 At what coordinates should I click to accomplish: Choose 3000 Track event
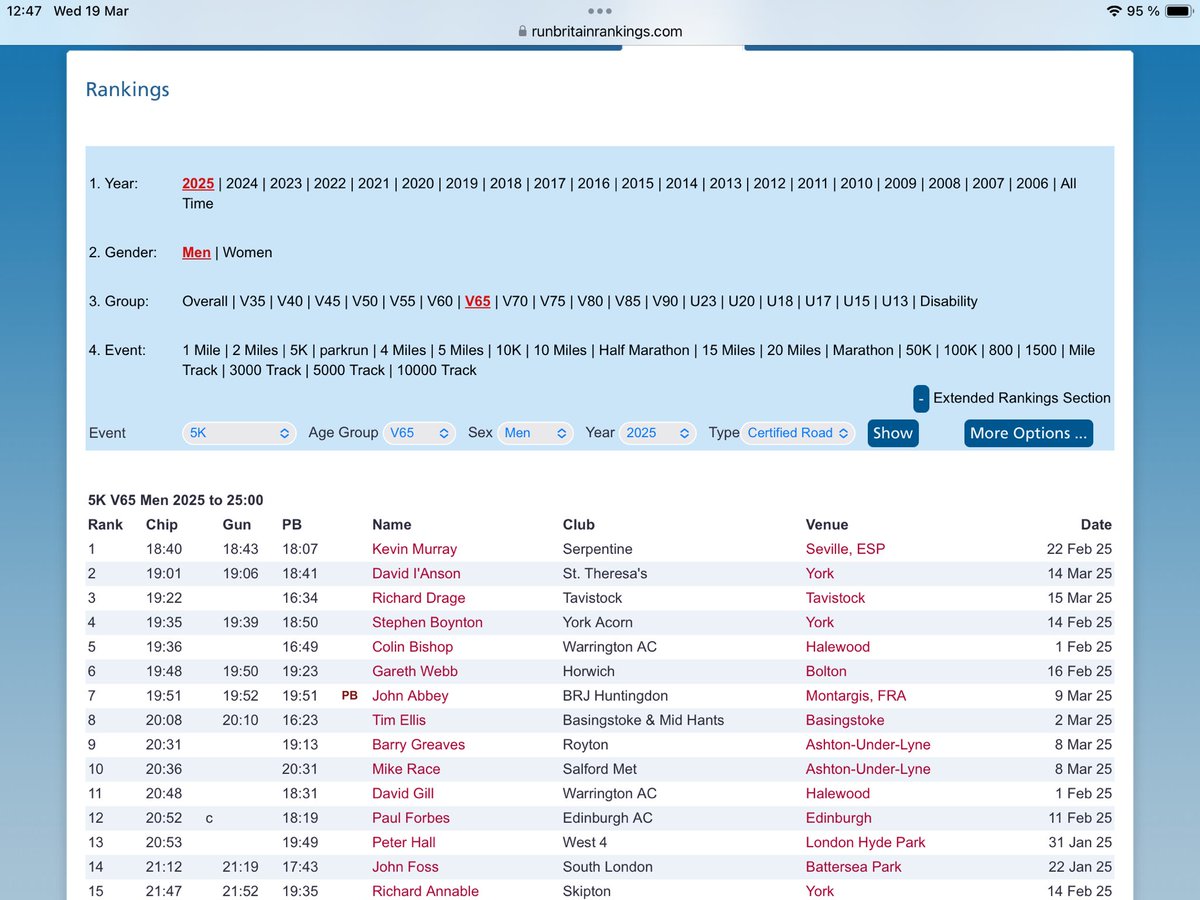265,370
